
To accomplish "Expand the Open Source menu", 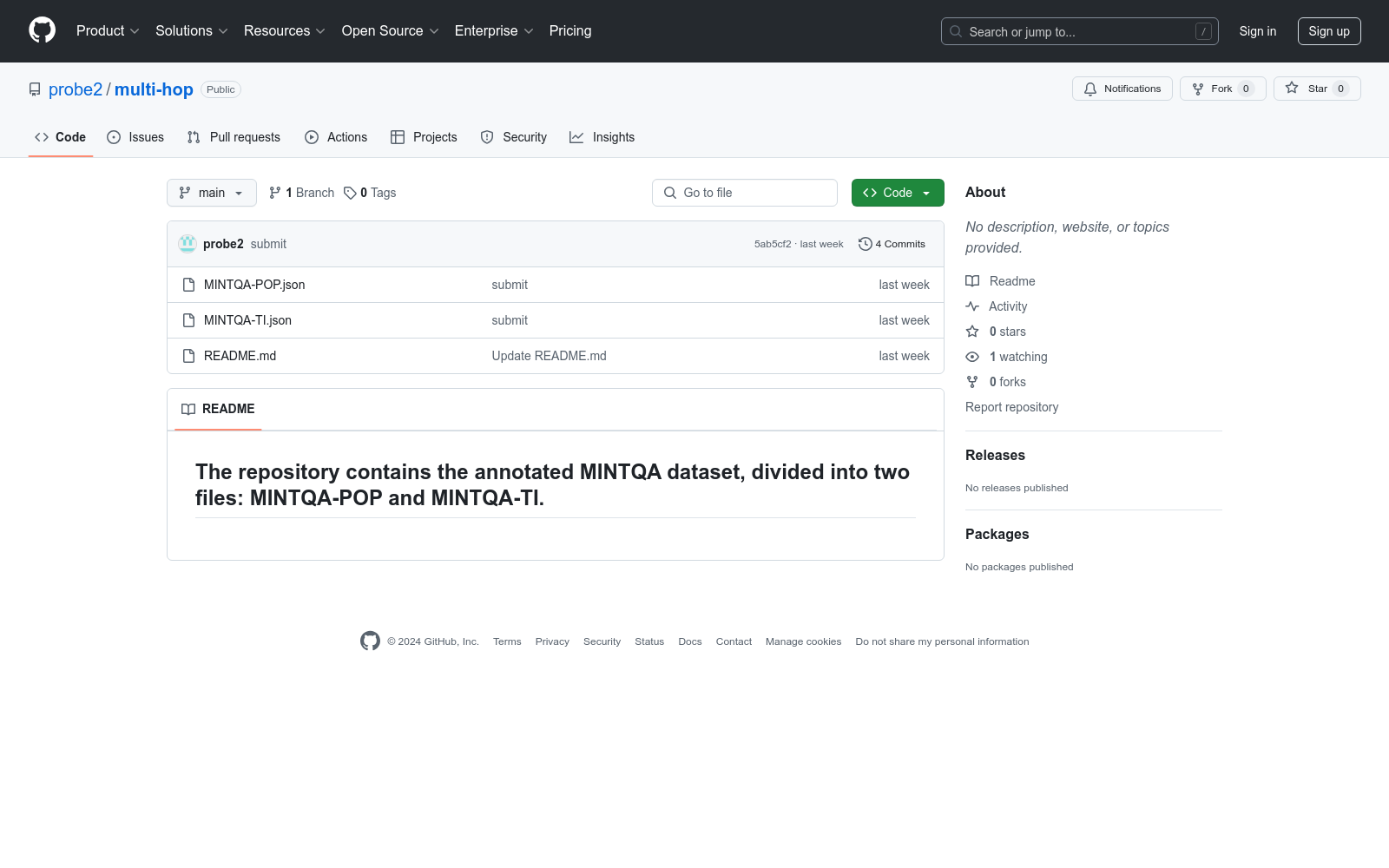I will (391, 31).
